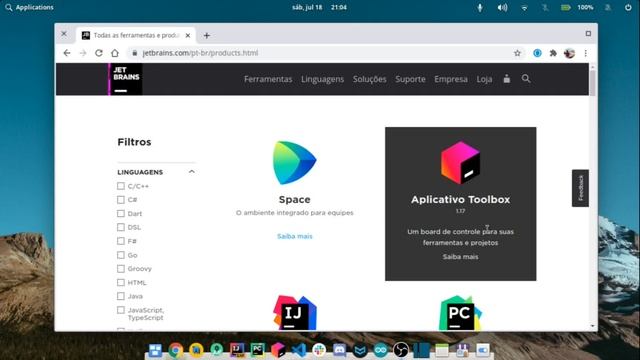The width and height of the screenshot is (640, 360).
Task: Tick the DSL filter checkbox
Action: coord(121,227)
